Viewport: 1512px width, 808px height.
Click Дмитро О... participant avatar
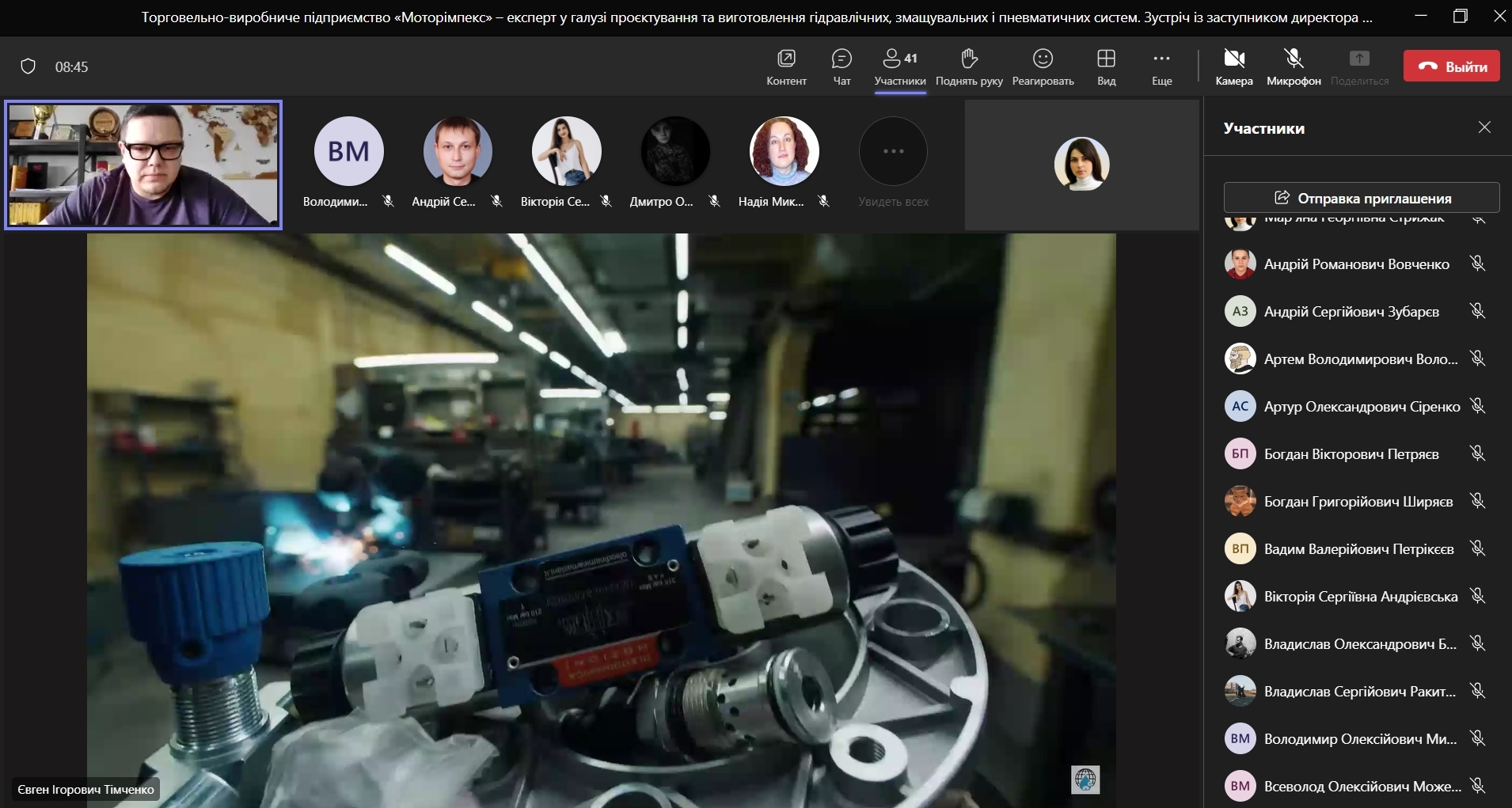coord(675,151)
